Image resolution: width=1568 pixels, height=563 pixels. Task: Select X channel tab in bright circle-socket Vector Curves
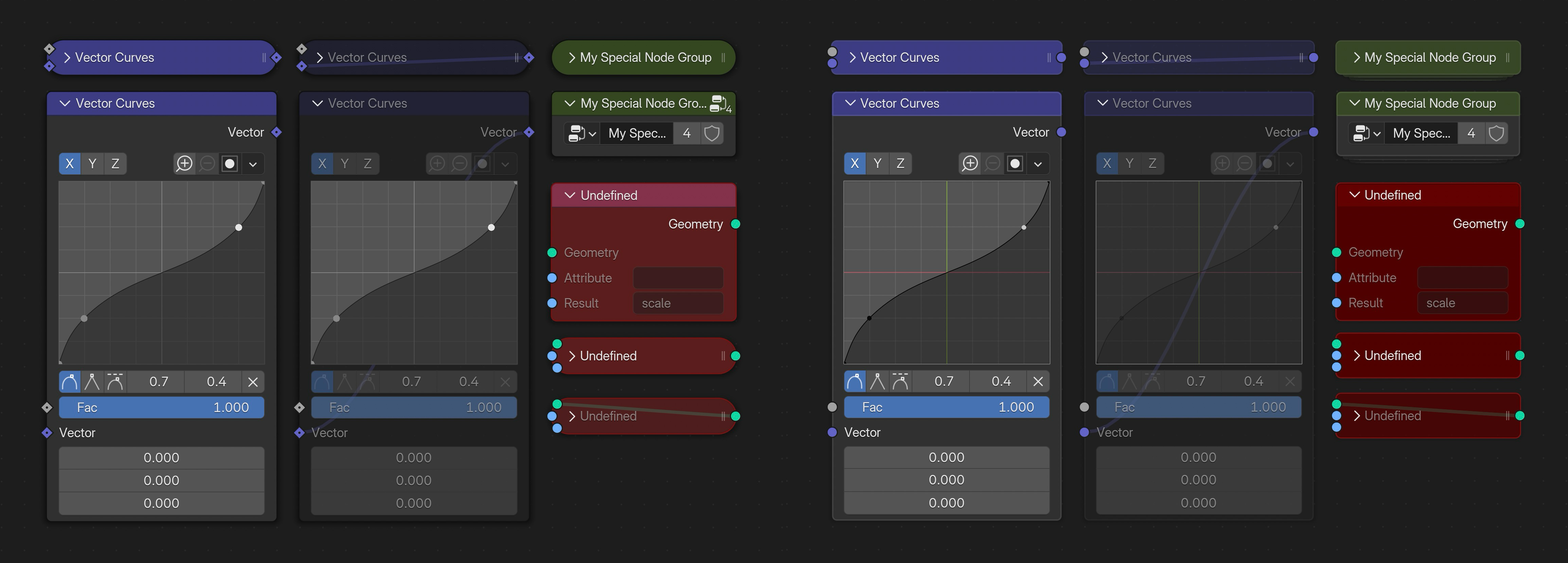[x=855, y=164]
